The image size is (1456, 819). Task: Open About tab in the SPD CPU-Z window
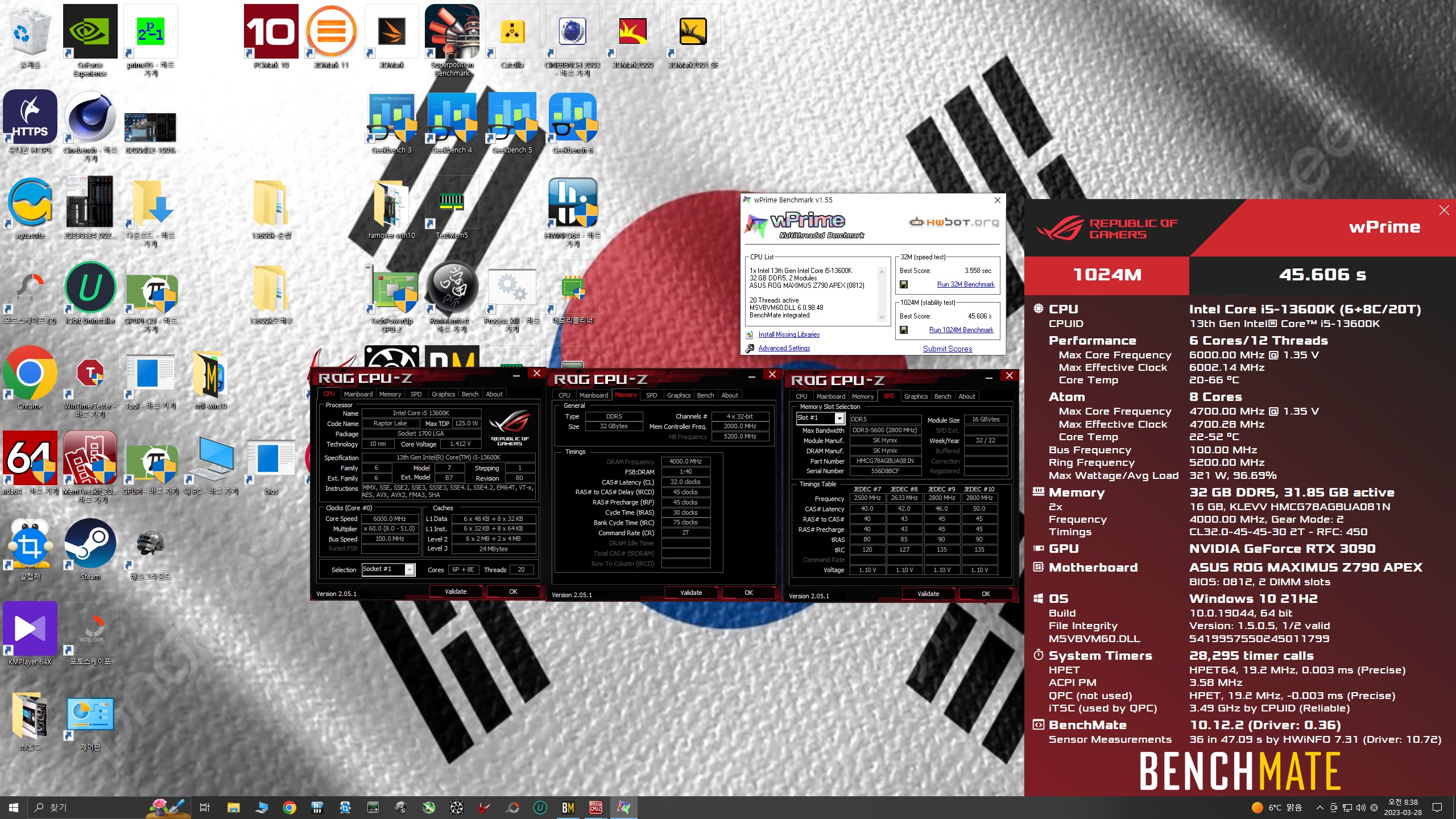pyautogui.click(x=967, y=396)
